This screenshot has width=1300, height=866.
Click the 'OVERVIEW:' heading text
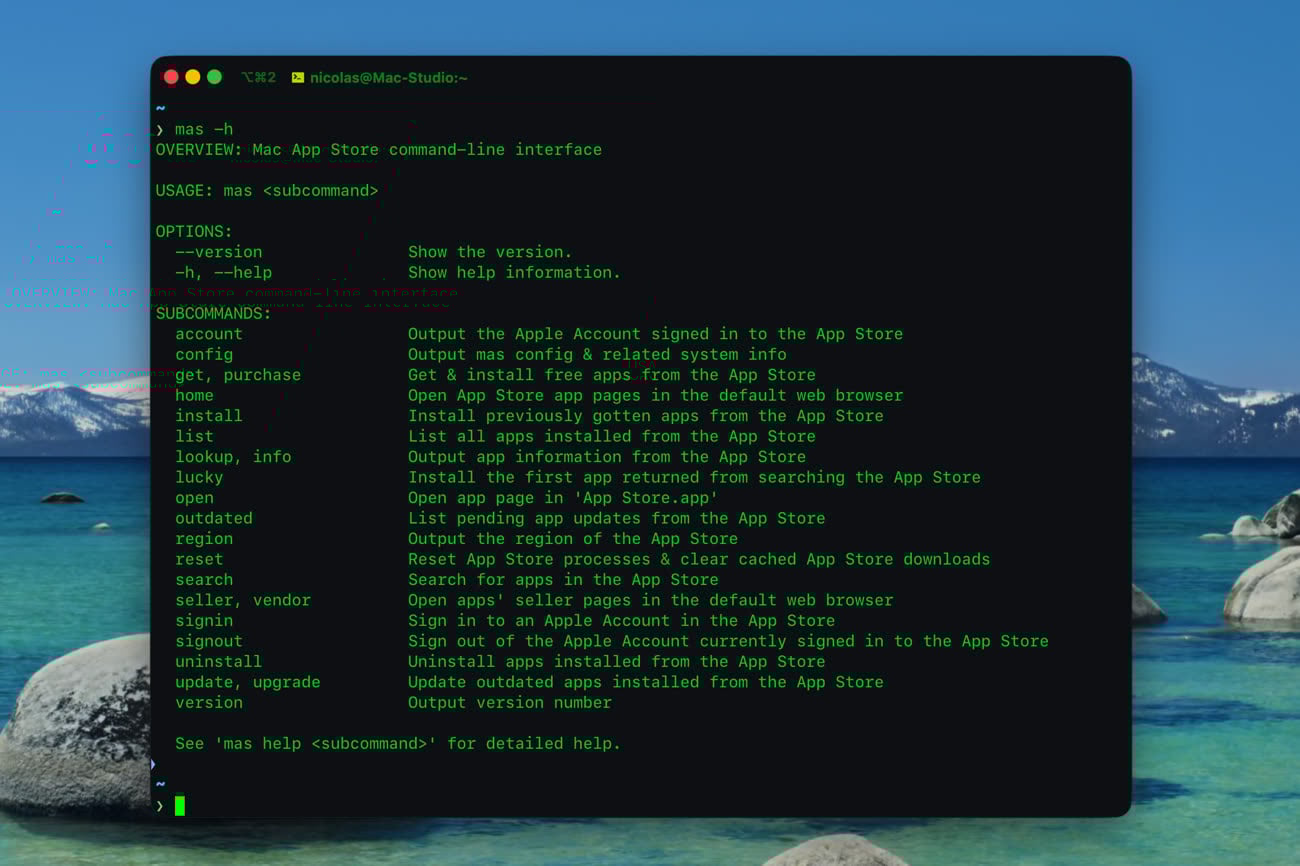point(198,150)
